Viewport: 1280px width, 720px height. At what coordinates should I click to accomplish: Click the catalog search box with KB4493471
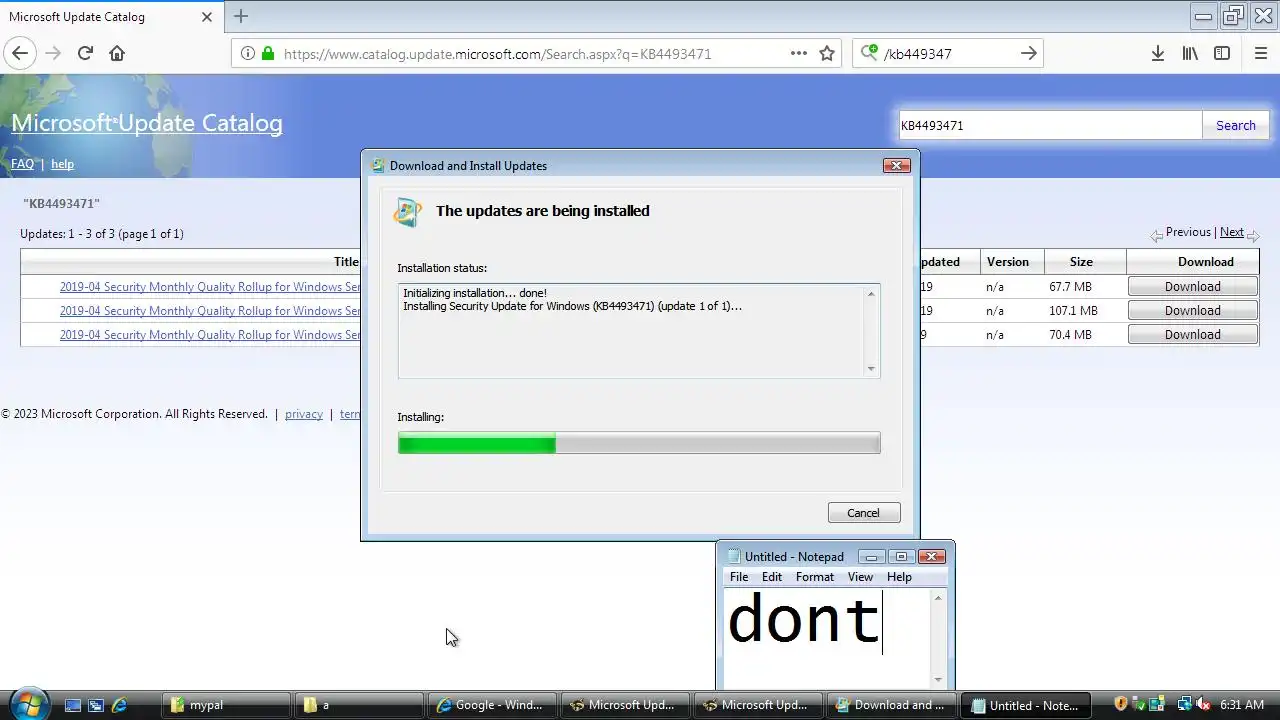pyautogui.click(x=1049, y=125)
